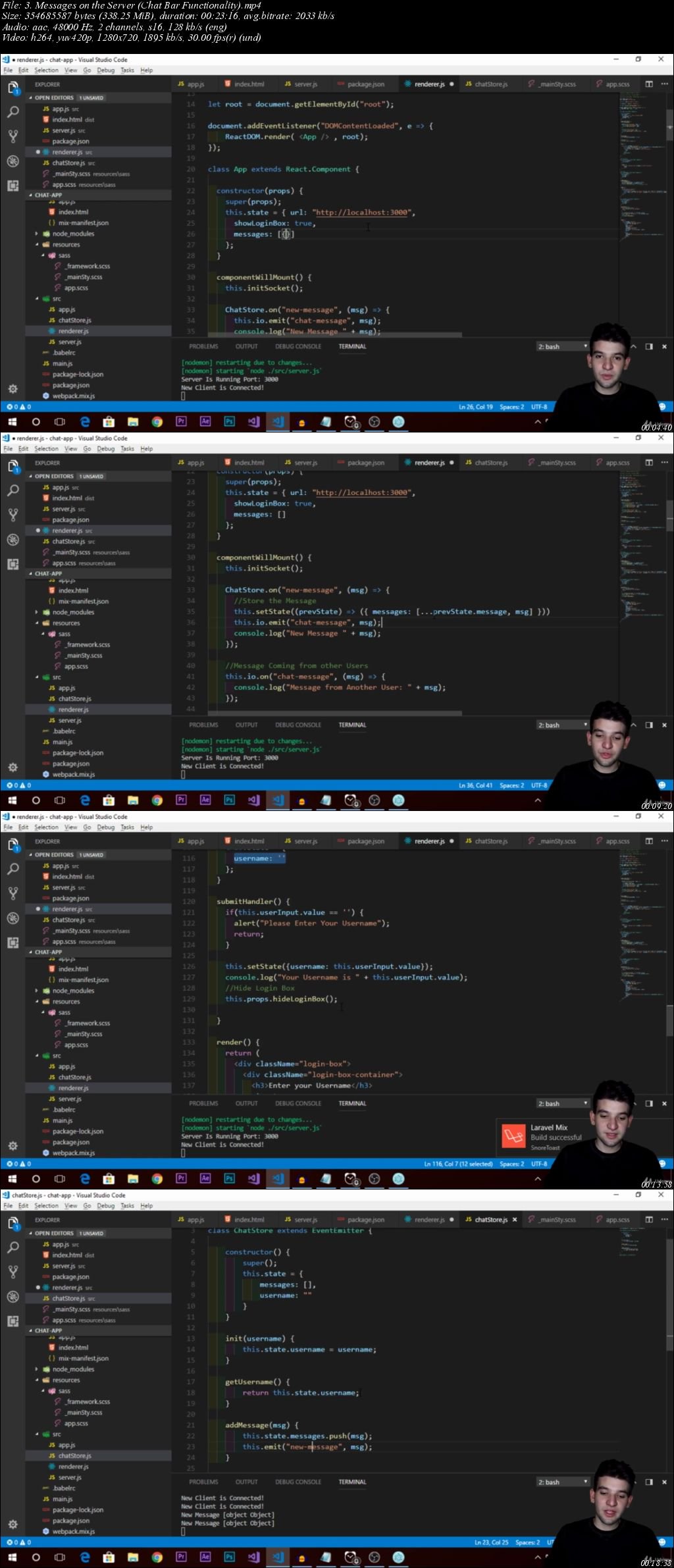Screen dimensions: 674x1568
Task: Open Extensions view in the chatStore.js window
Action: 13,1321
